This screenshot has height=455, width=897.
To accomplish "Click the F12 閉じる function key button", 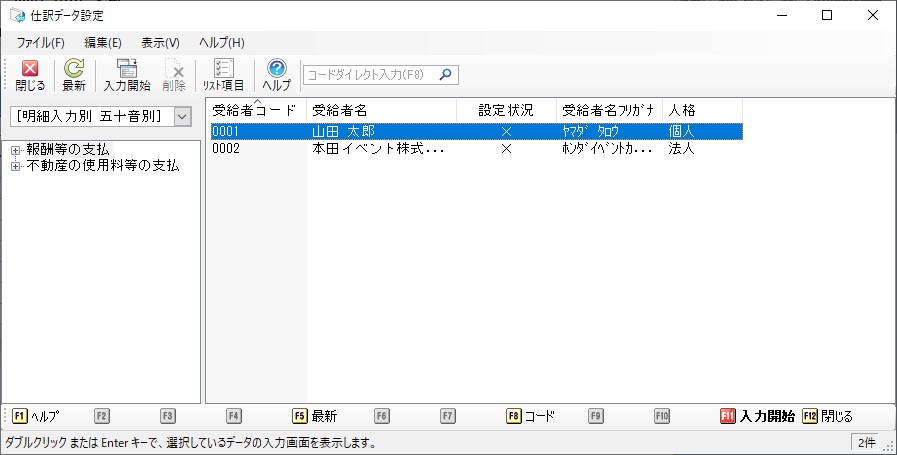I will 828,416.
